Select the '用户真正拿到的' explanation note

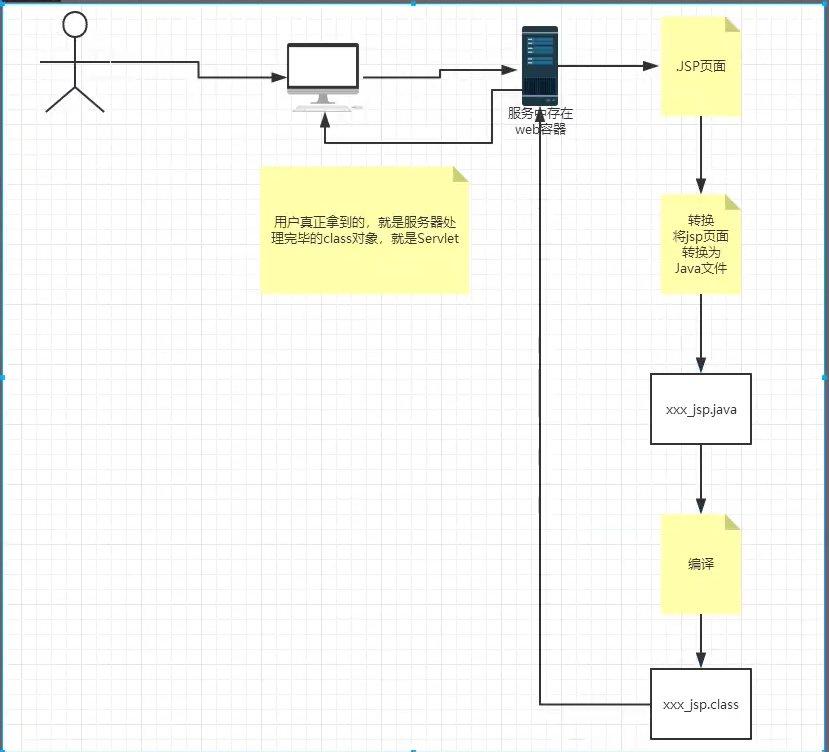click(364, 230)
